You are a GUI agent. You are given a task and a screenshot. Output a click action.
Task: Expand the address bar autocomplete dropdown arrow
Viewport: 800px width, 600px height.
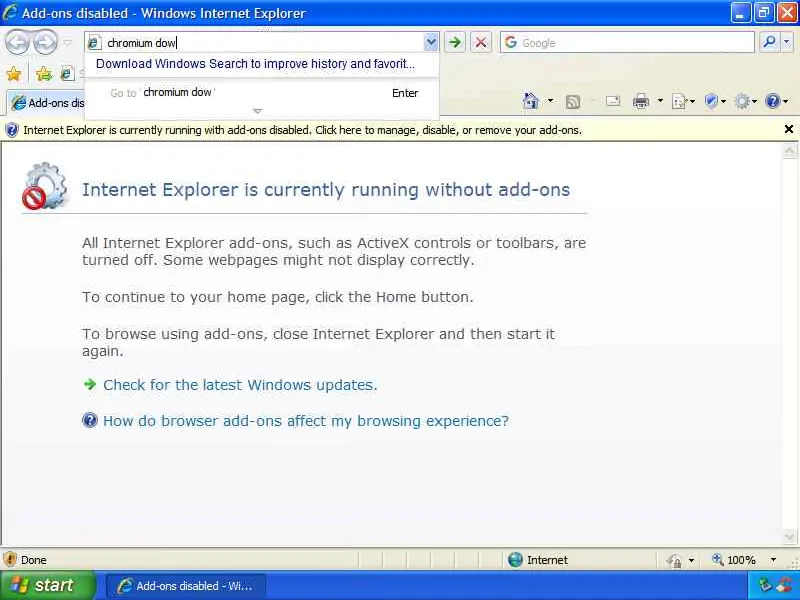(x=431, y=42)
